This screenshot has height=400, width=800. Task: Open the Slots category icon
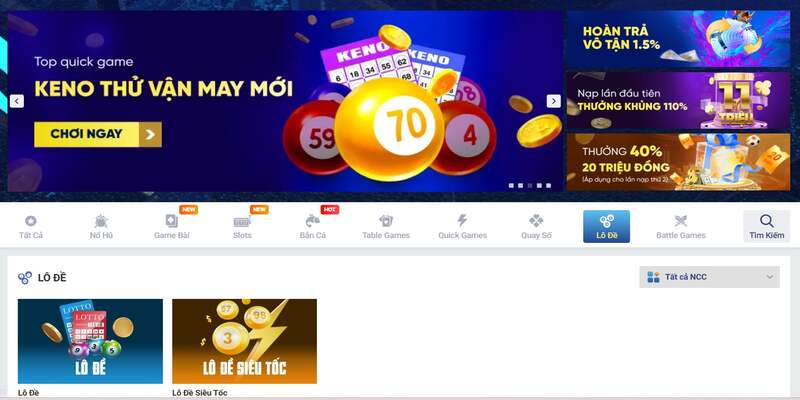[x=242, y=221]
